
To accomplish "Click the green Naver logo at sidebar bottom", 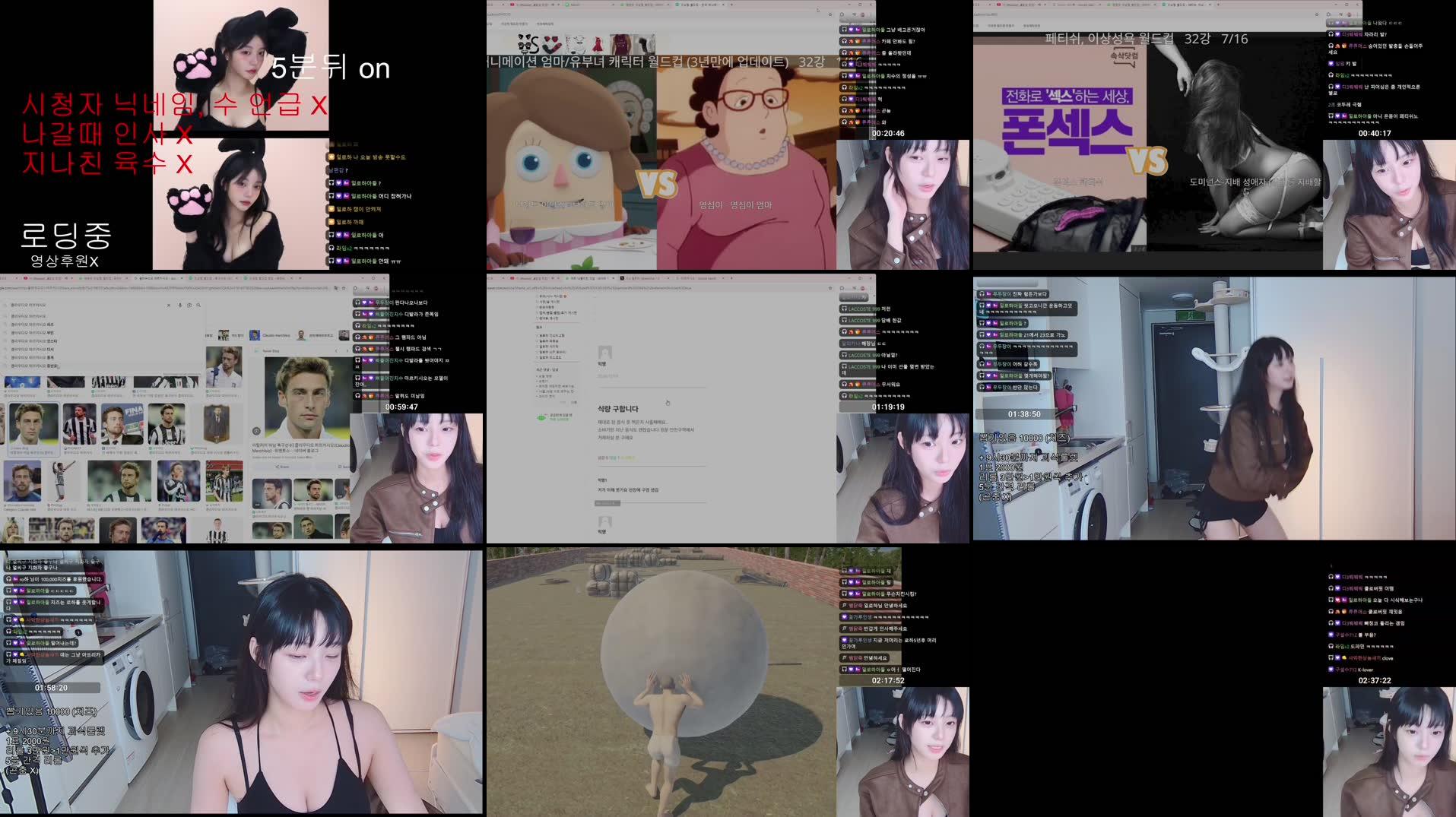I will pyautogui.click(x=541, y=417).
